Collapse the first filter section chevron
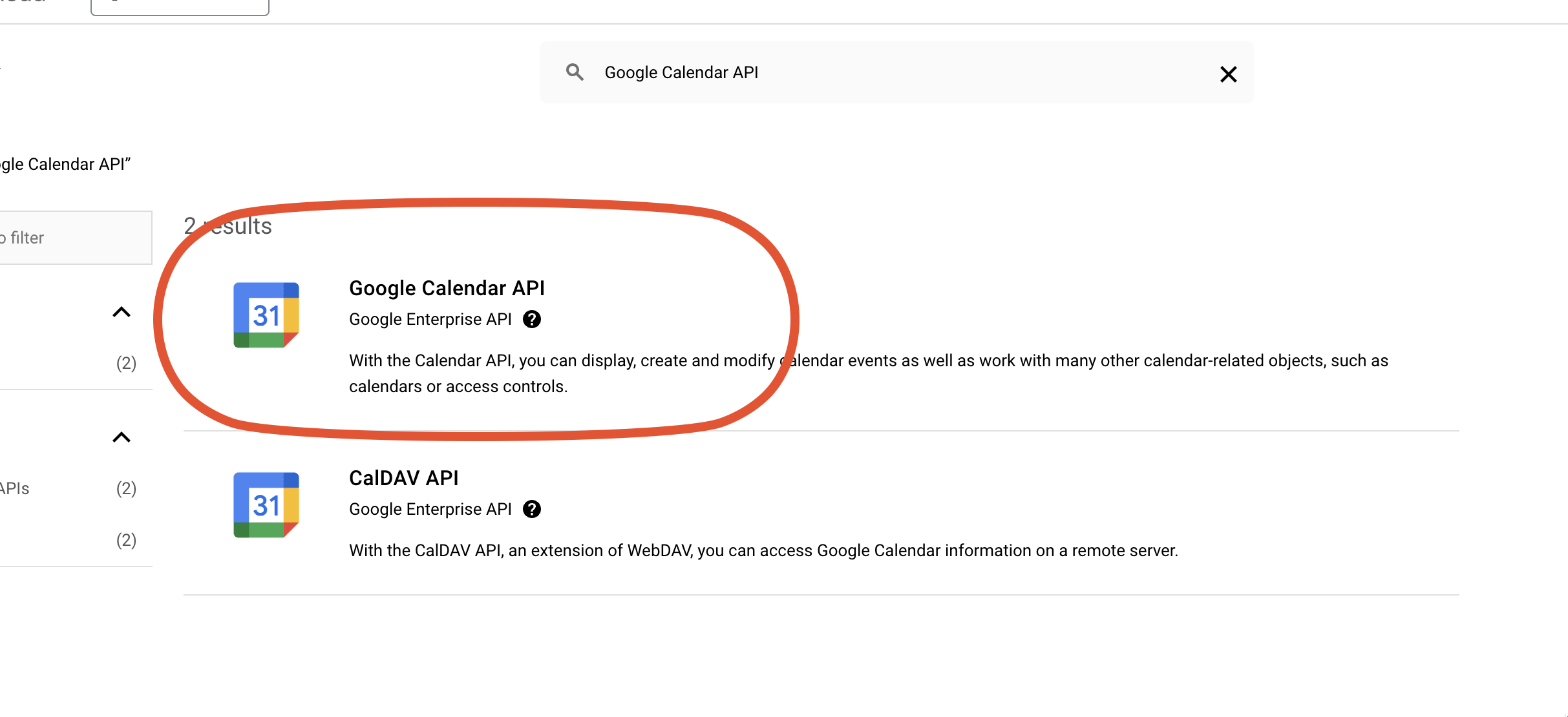The width and height of the screenshot is (1568, 717). coord(122,313)
